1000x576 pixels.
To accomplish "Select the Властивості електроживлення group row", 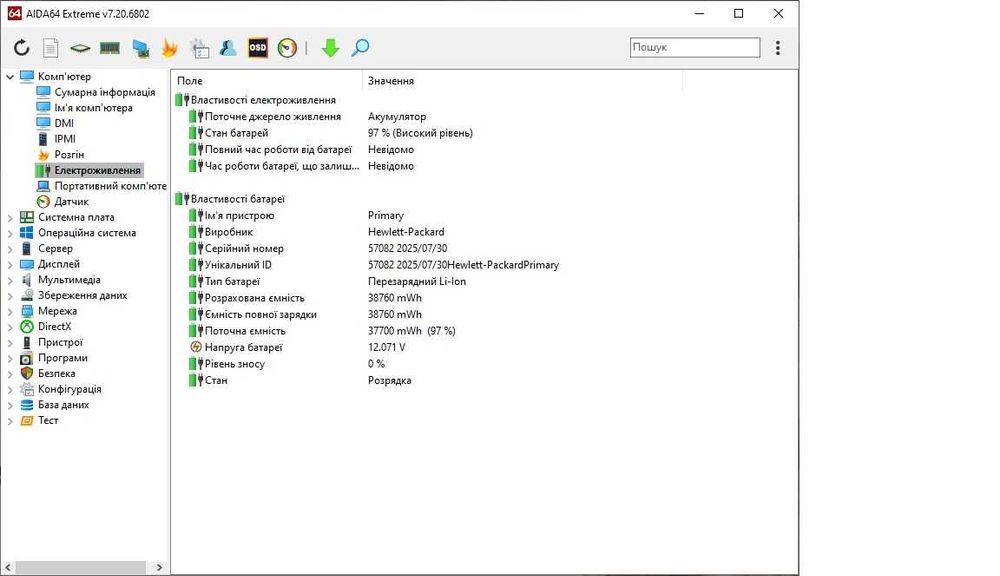I will pos(263,100).
